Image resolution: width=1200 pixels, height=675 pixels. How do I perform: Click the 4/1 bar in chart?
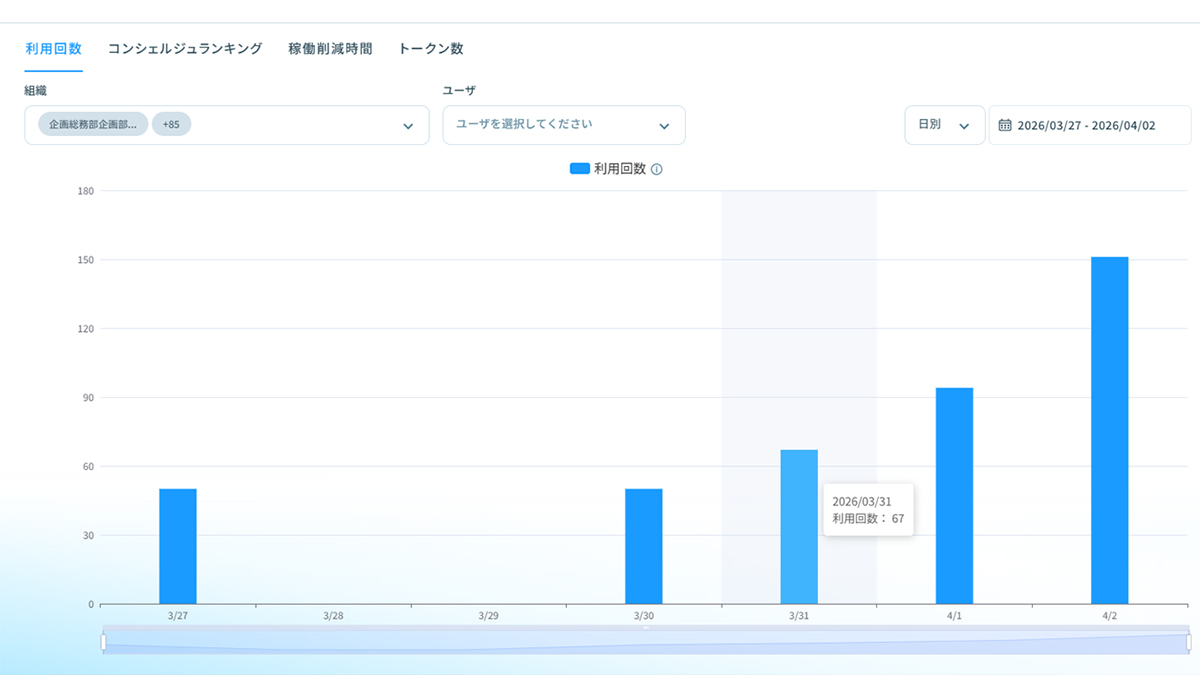[954, 496]
